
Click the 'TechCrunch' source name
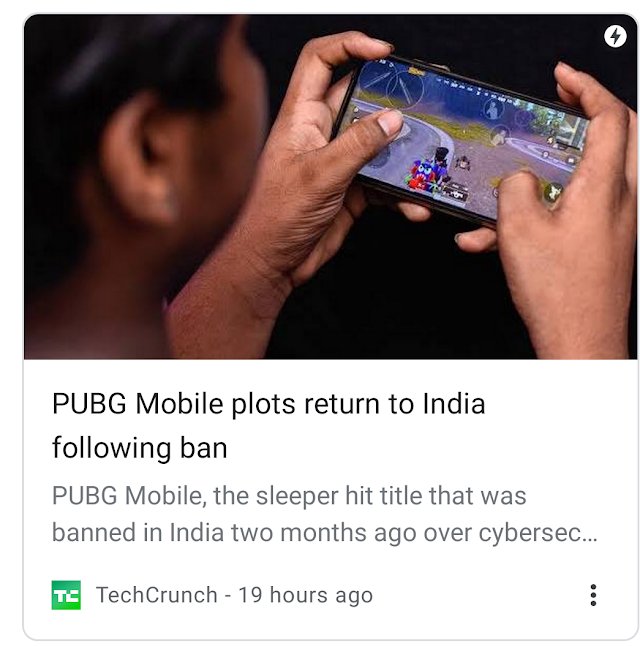pos(157,595)
